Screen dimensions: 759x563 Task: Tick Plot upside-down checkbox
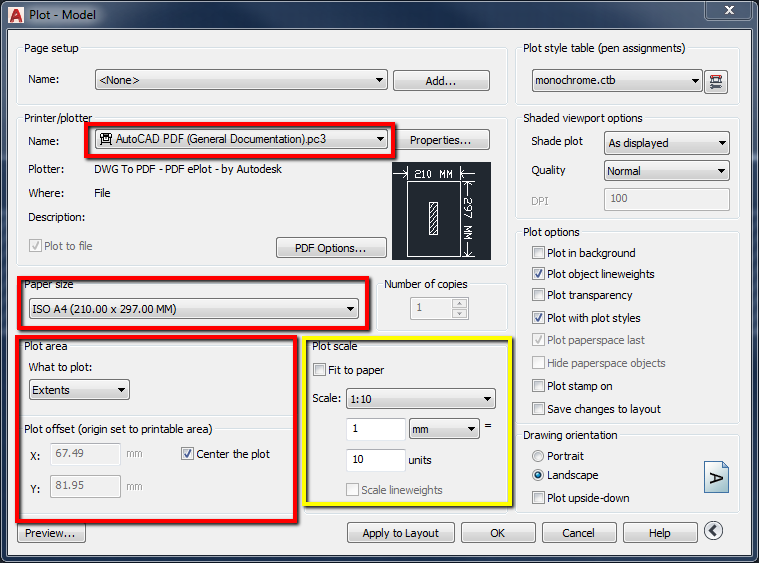[x=538, y=498]
